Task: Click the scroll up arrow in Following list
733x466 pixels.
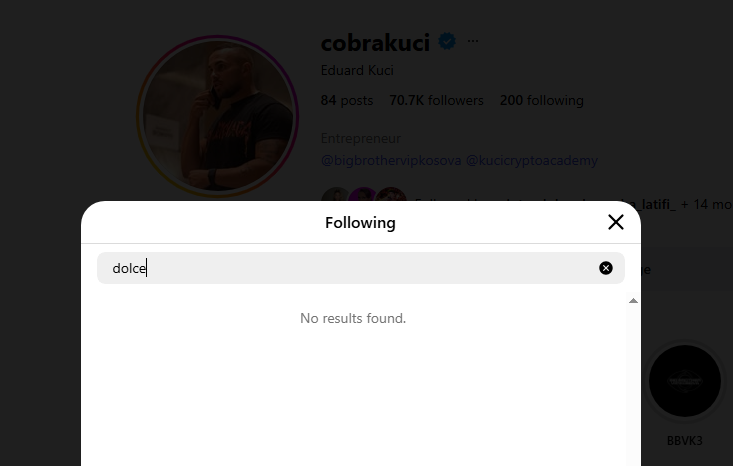Action: 633,300
